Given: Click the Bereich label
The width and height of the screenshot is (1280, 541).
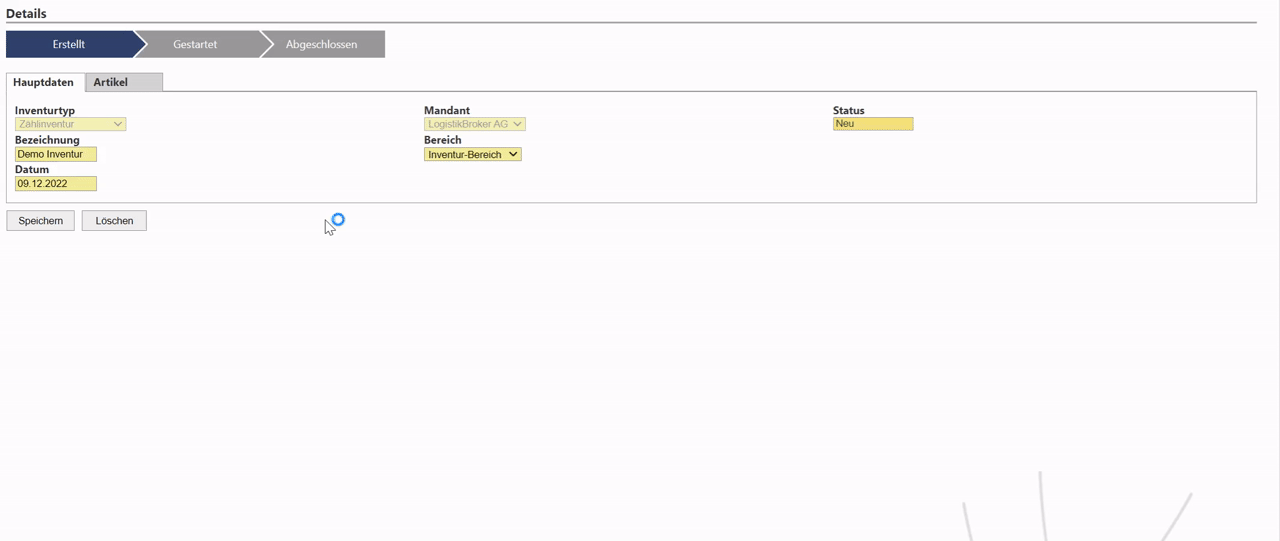Looking at the screenshot, I should point(443,140).
